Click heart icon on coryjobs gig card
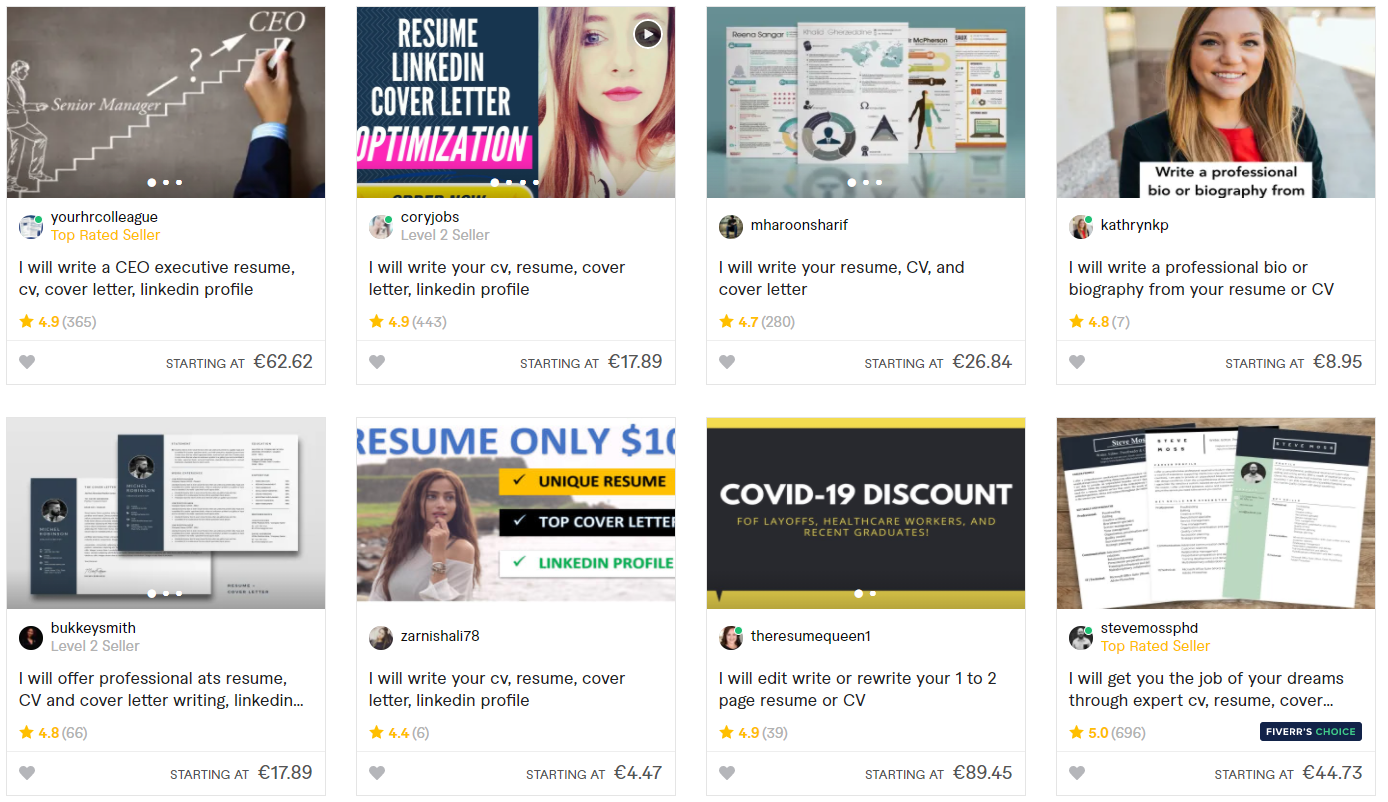This screenshot has width=1388, height=802. pos(377,362)
